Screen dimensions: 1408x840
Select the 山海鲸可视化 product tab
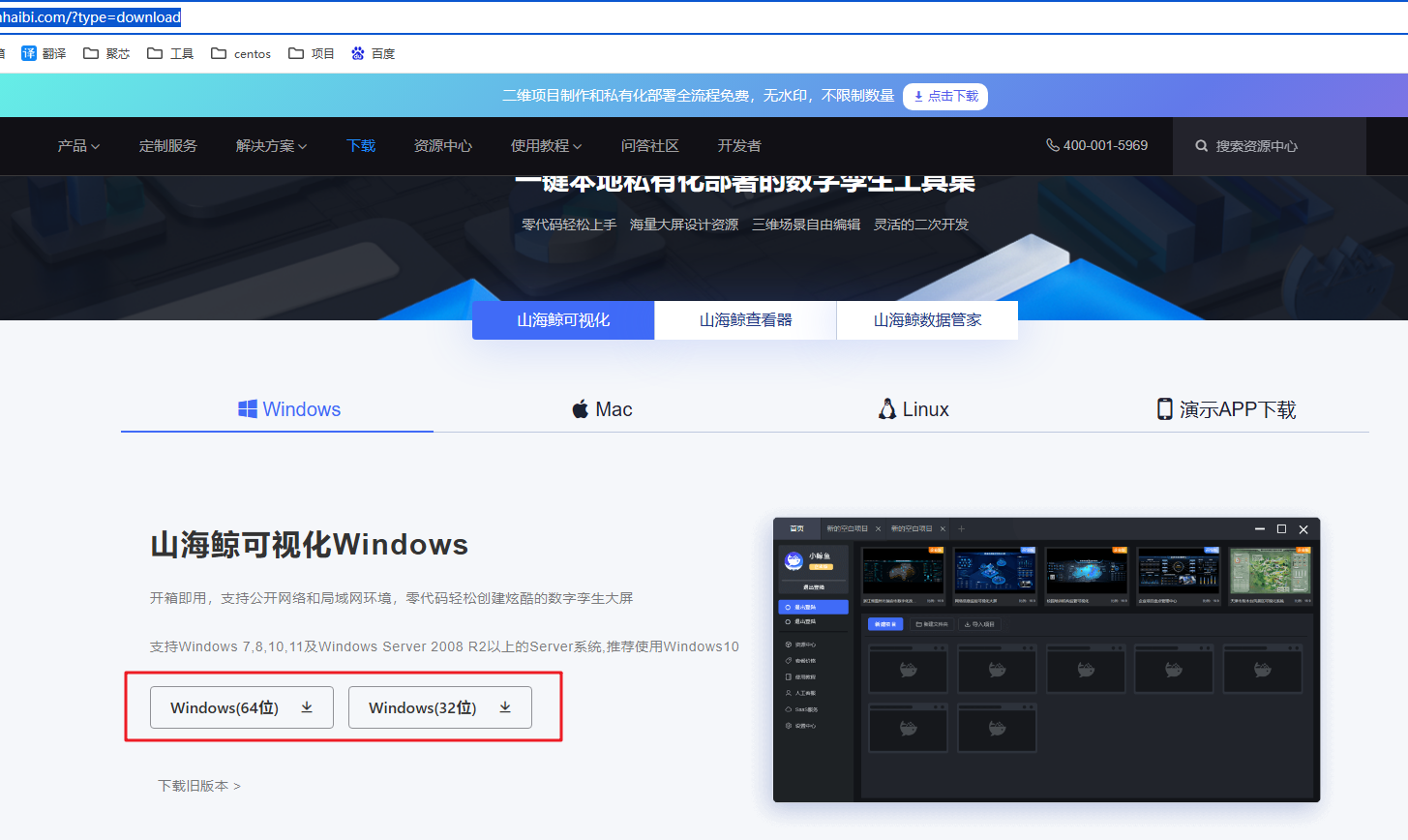tap(563, 320)
